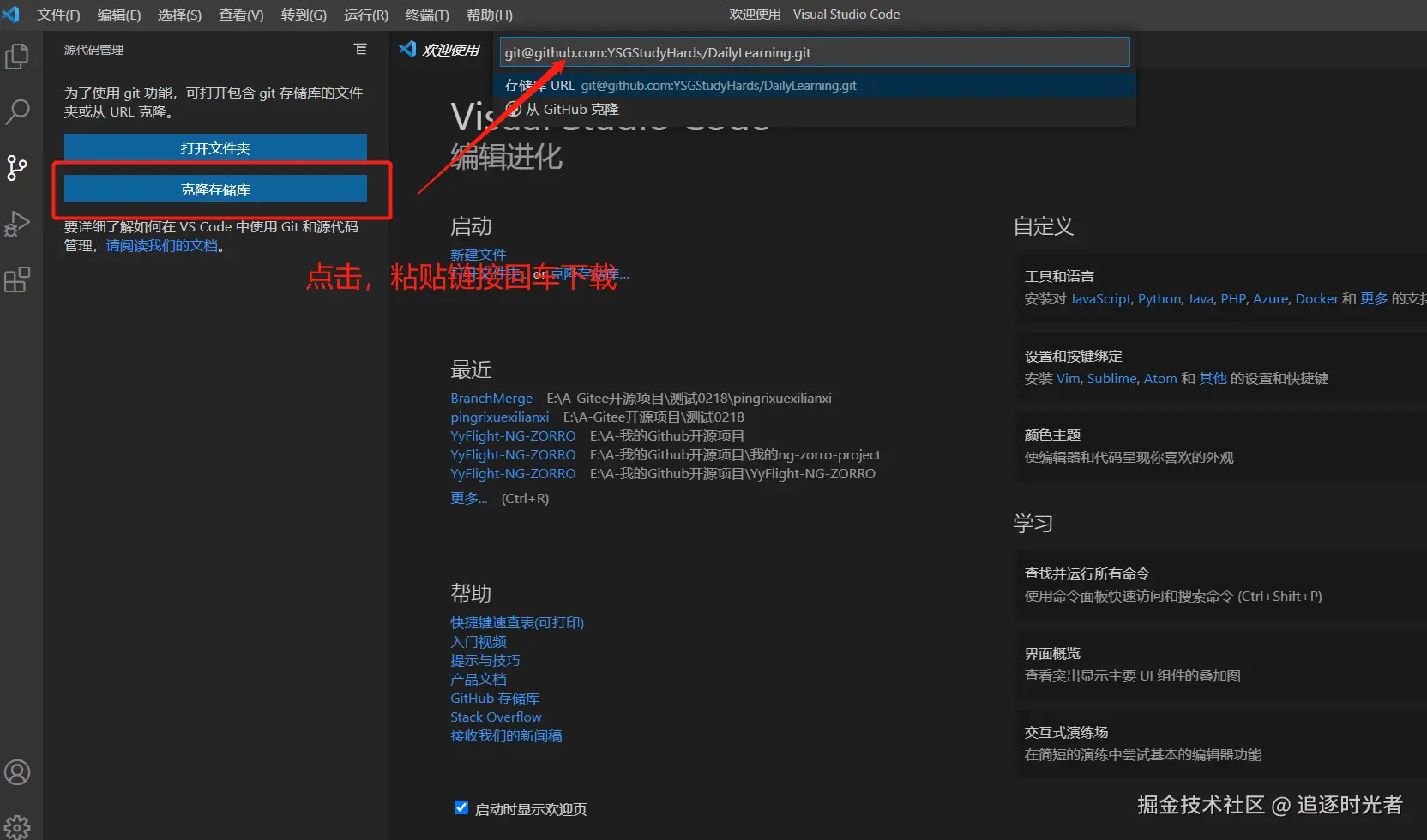Select the 存储库 URL suggestion row
The image size is (1427, 840).
pyautogui.click(x=815, y=85)
